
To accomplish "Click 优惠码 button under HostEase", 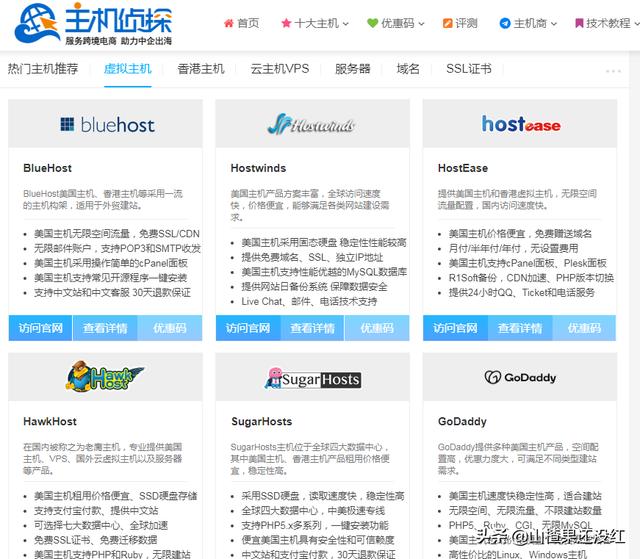I will (x=584, y=328).
